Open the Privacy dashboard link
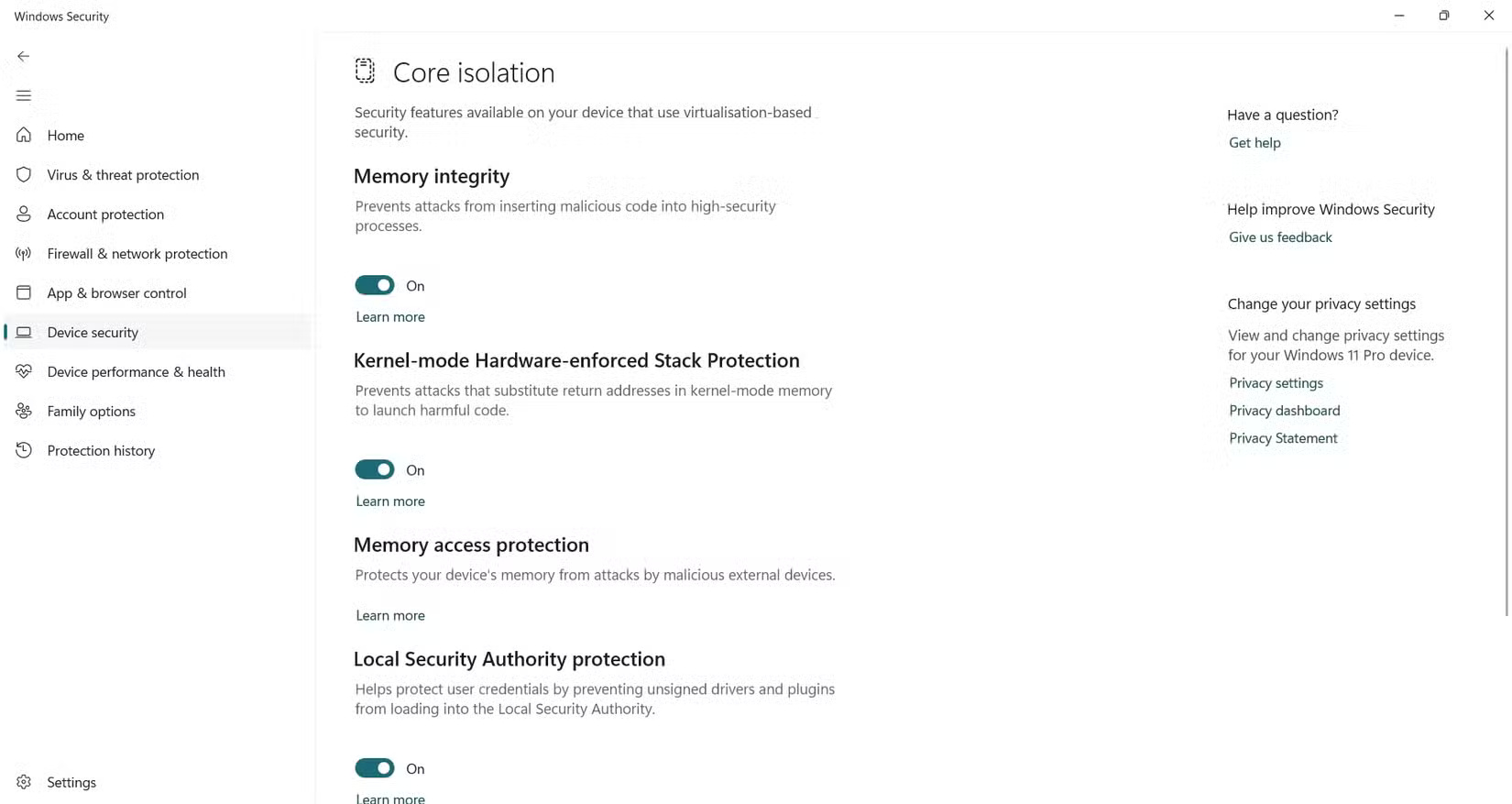This screenshot has height=804, width=1512. point(1283,410)
